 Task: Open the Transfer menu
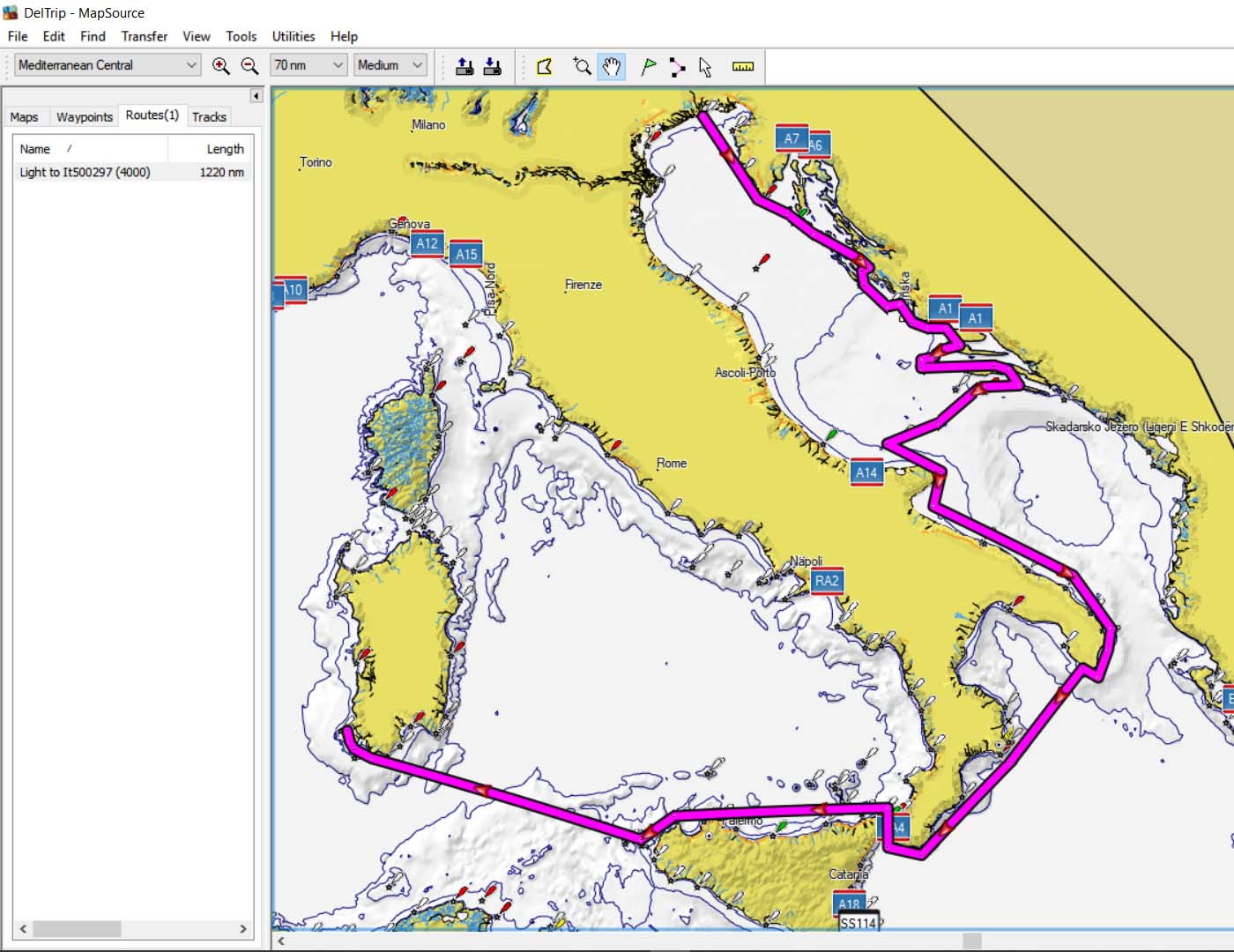(144, 36)
